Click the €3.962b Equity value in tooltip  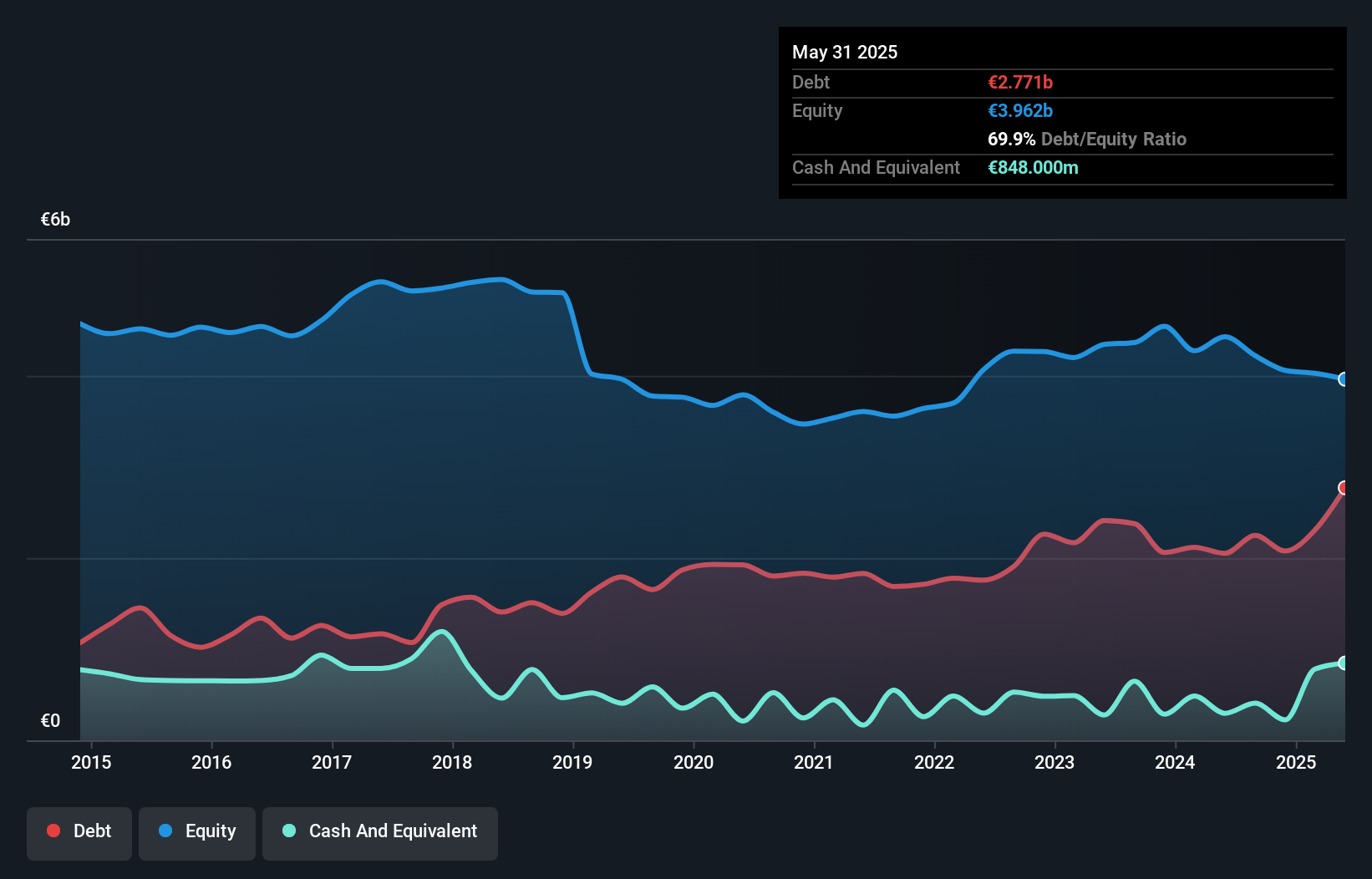(1020, 110)
